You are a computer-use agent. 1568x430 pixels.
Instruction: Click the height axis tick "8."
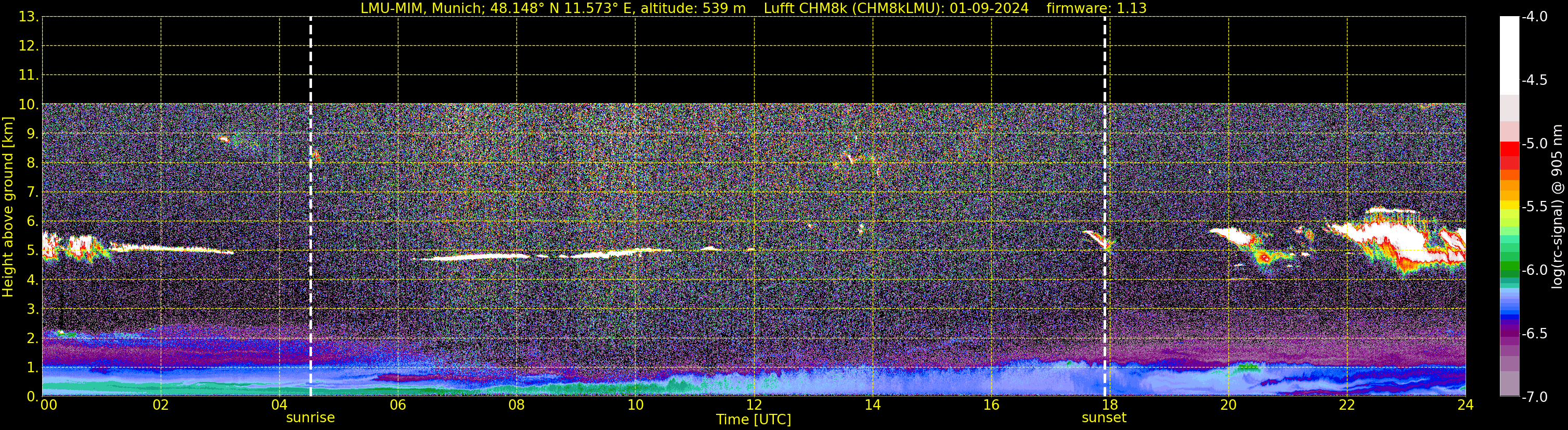pyautogui.click(x=32, y=163)
